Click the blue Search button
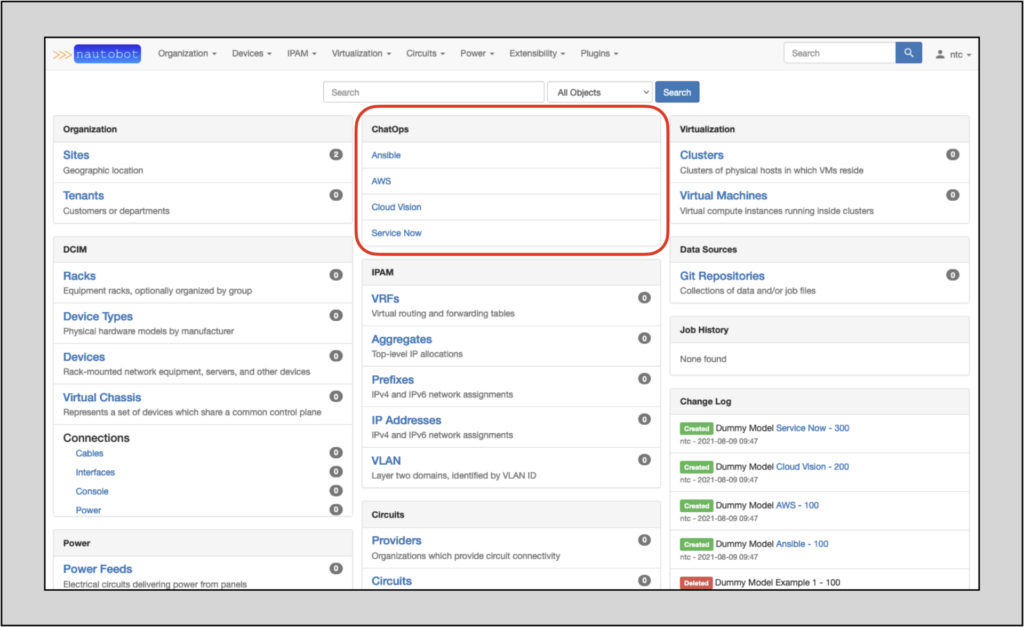Image resolution: width=1024 pixels, height=627 pixels. click(x=677, y=92)
